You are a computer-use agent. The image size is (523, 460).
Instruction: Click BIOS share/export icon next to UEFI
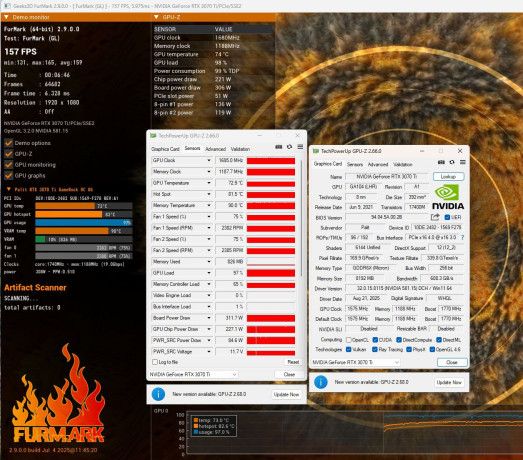(x=435, y=217)
